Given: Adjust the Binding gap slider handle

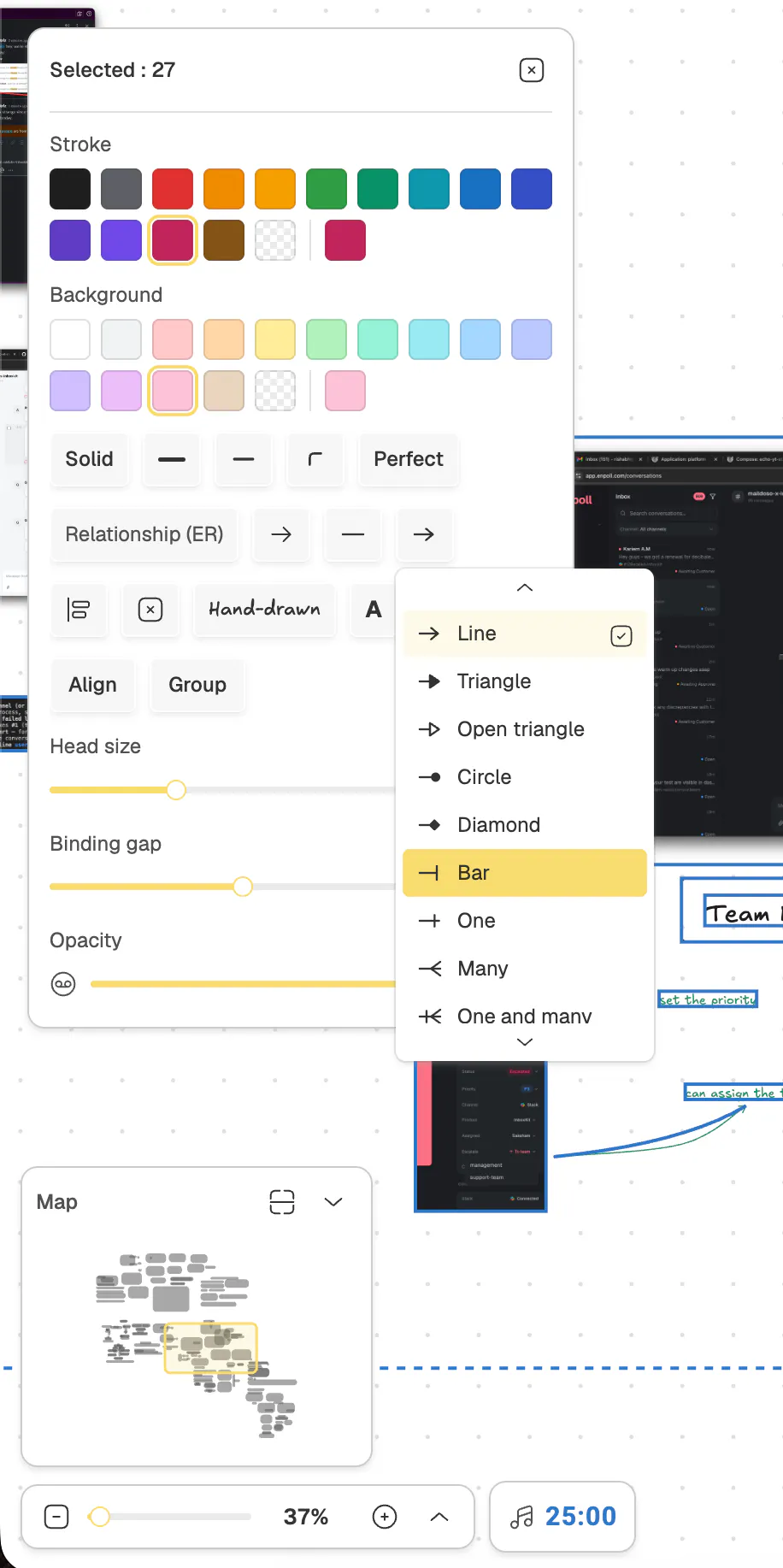Looking at the screenshot, I should (x=243, y=887).
